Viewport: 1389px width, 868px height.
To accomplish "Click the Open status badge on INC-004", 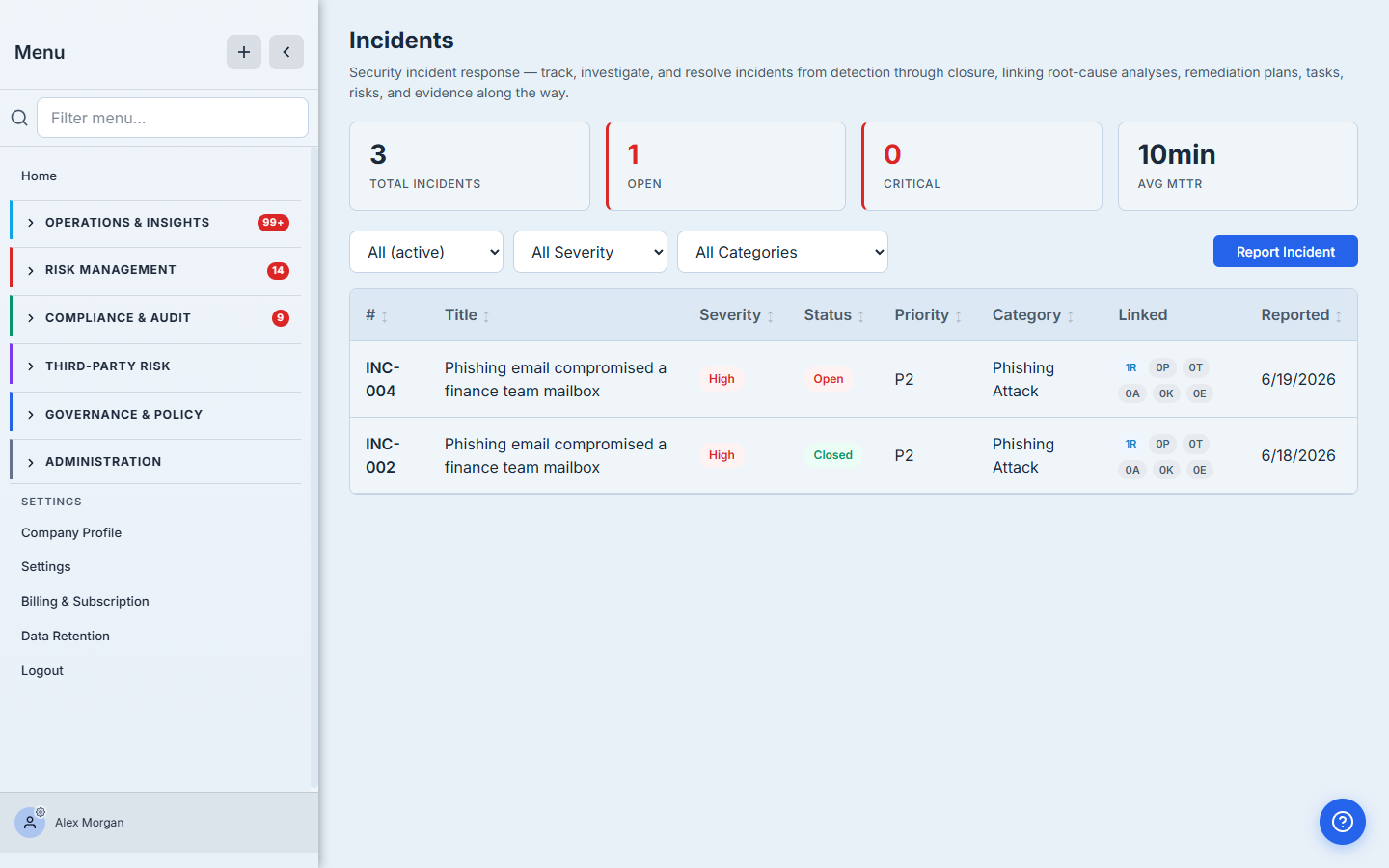I will pyautogui.click(x=829, y=379).
